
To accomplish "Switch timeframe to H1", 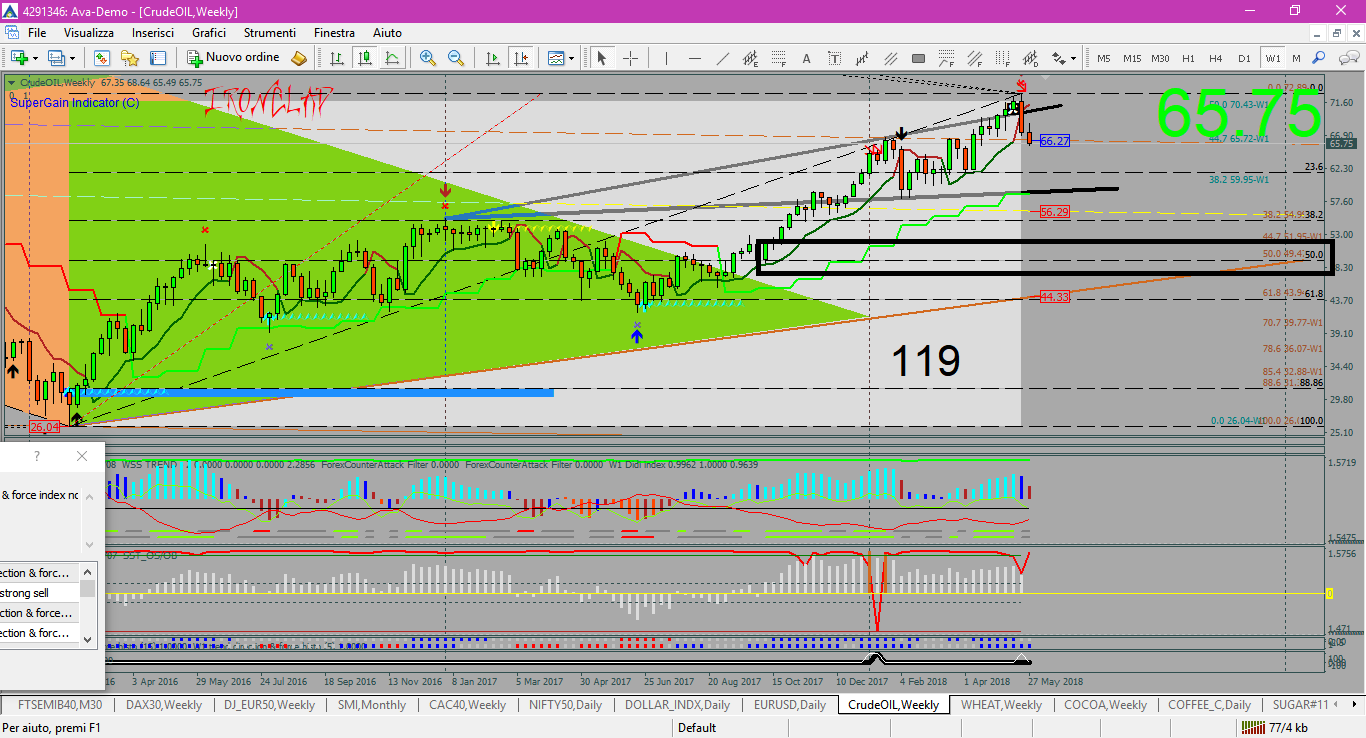I will point(1188,58).
